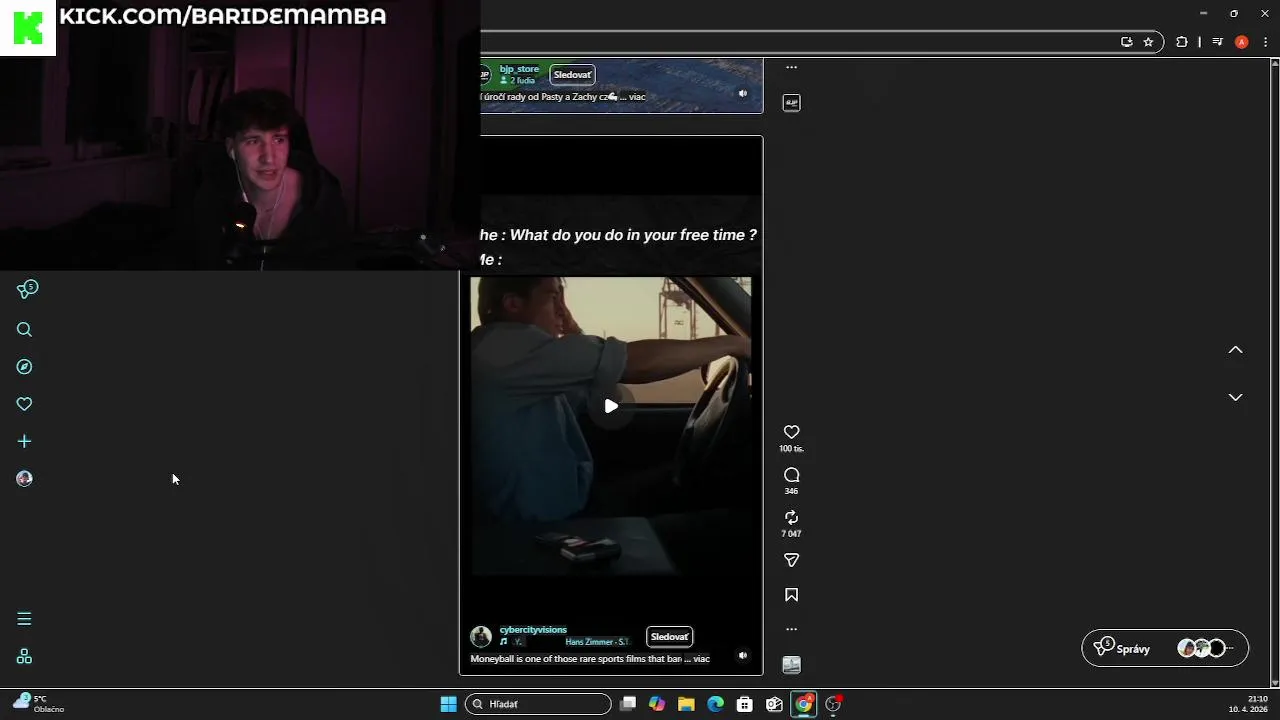Image resolution: width=1280 pixels, height=720 pixels.
Task: Open Správy messages floating button
Action: pyautogui.click(x=1165, y=648)
